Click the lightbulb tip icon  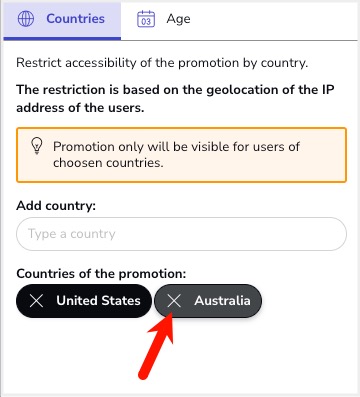coord(37,146)
